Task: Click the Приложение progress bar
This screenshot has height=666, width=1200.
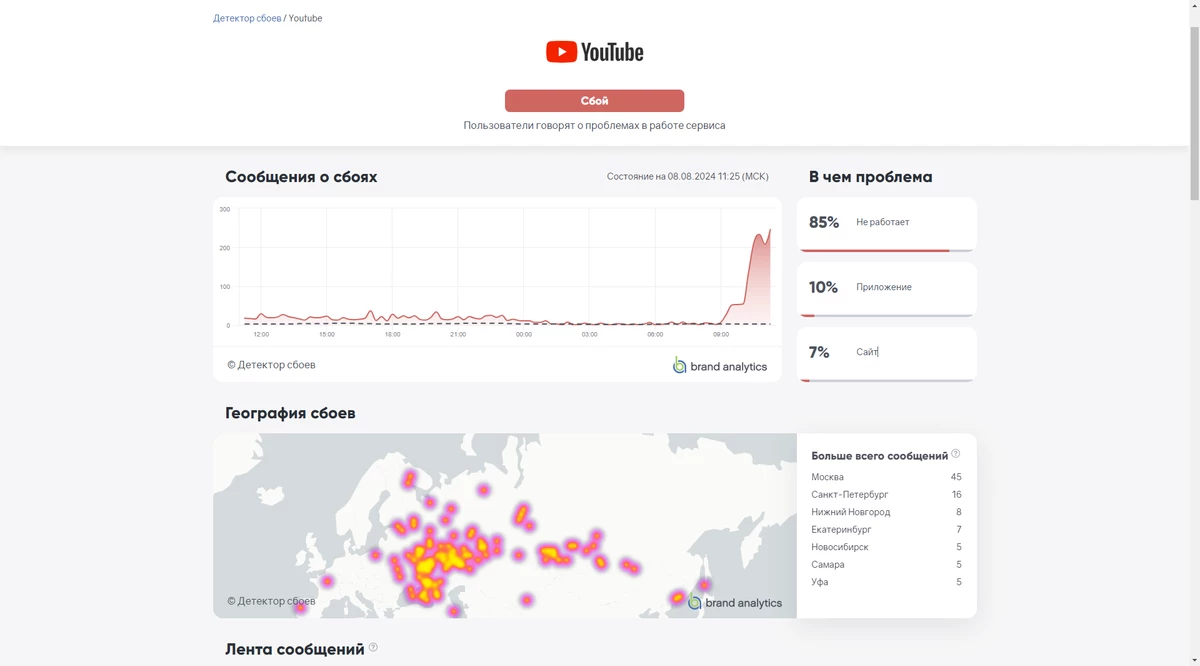Action: coord(886,315)
